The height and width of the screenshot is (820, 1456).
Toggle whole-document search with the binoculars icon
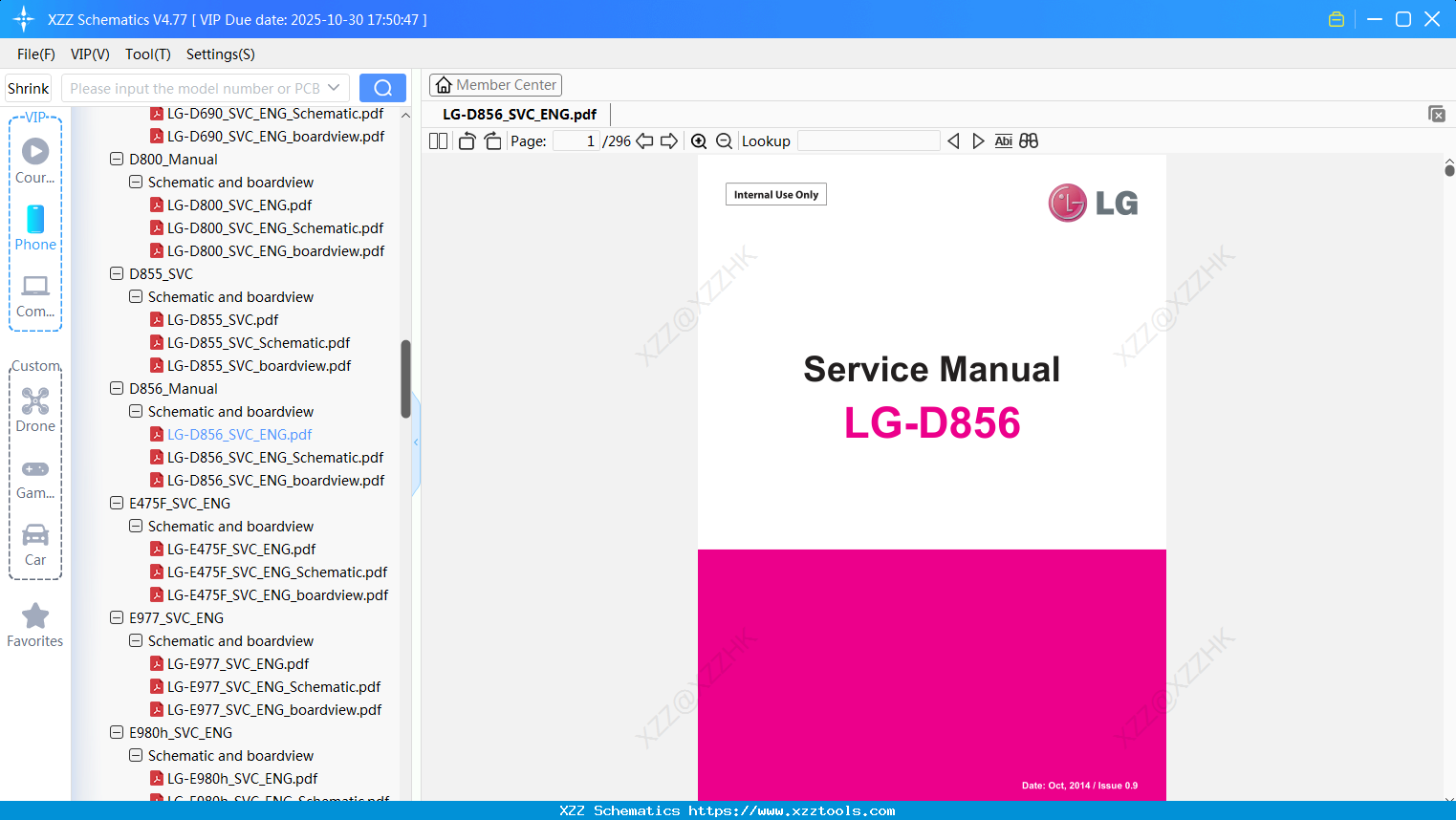click(x=1029, y=140)
